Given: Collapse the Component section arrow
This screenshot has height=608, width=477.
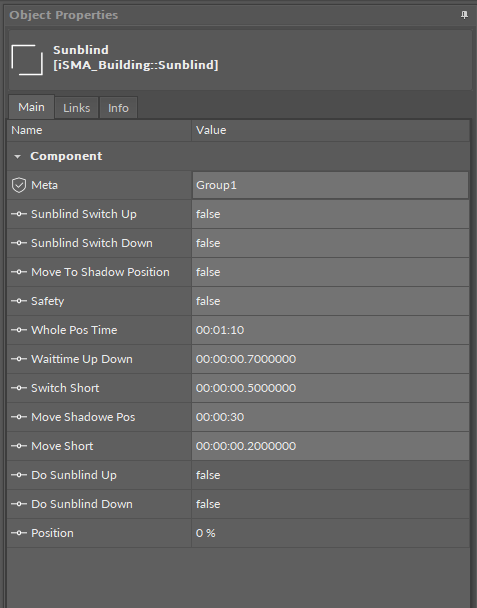Looking at the screenshot, I should tap(17, 157).
